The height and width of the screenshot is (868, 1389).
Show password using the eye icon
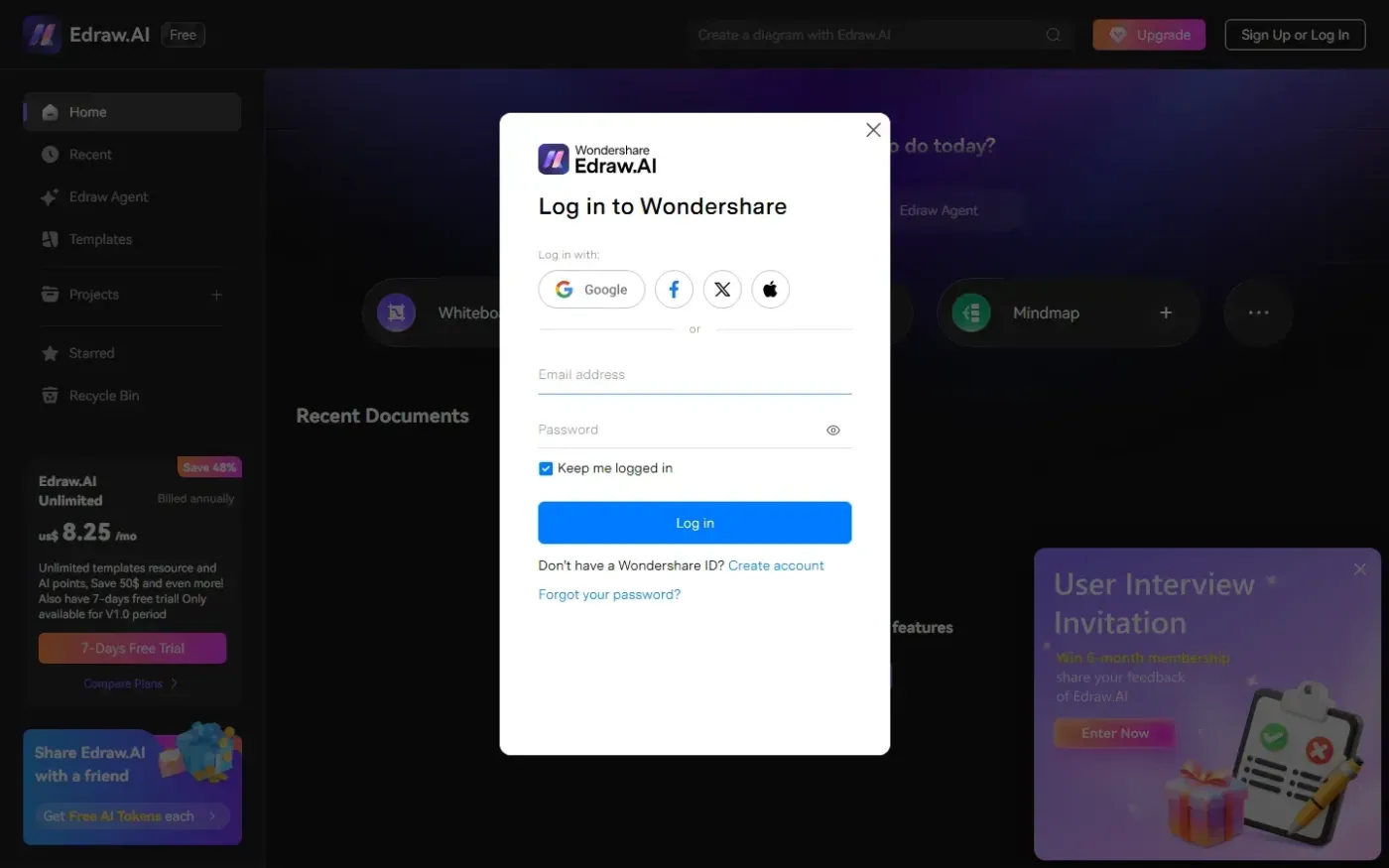833,431
